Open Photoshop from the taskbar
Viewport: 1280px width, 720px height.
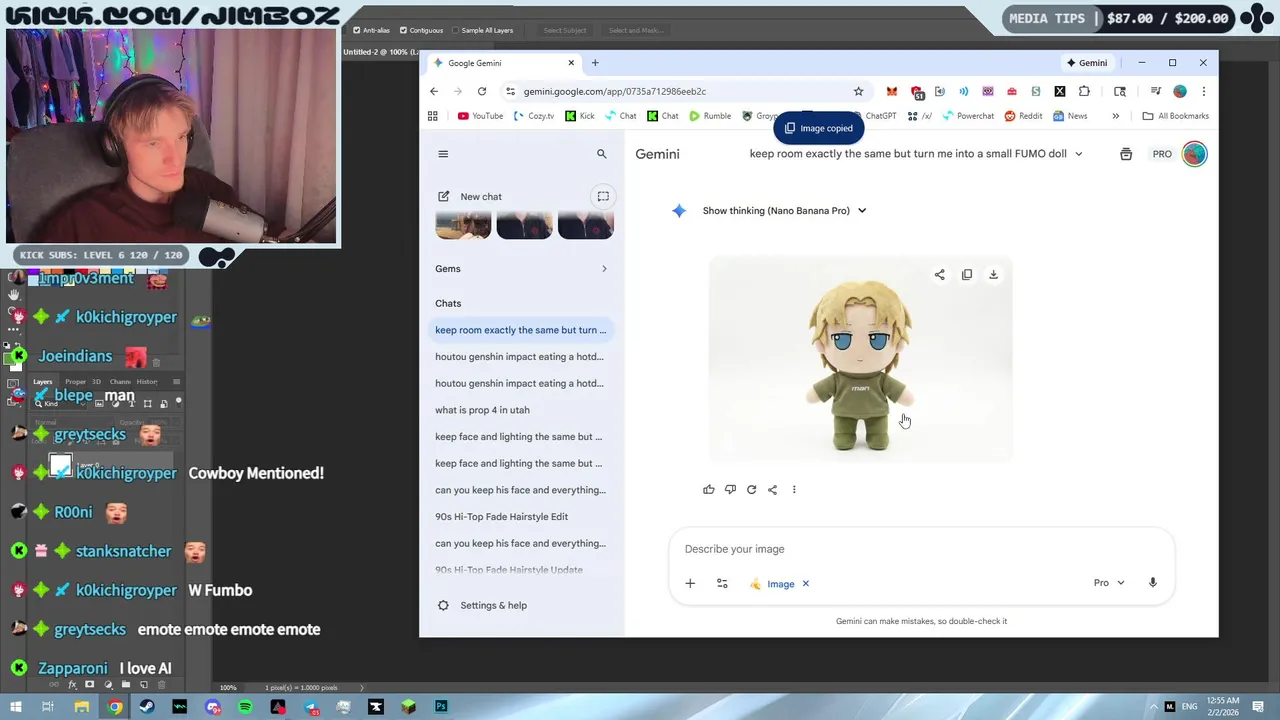pyautogui.click(x=441, y=707)
